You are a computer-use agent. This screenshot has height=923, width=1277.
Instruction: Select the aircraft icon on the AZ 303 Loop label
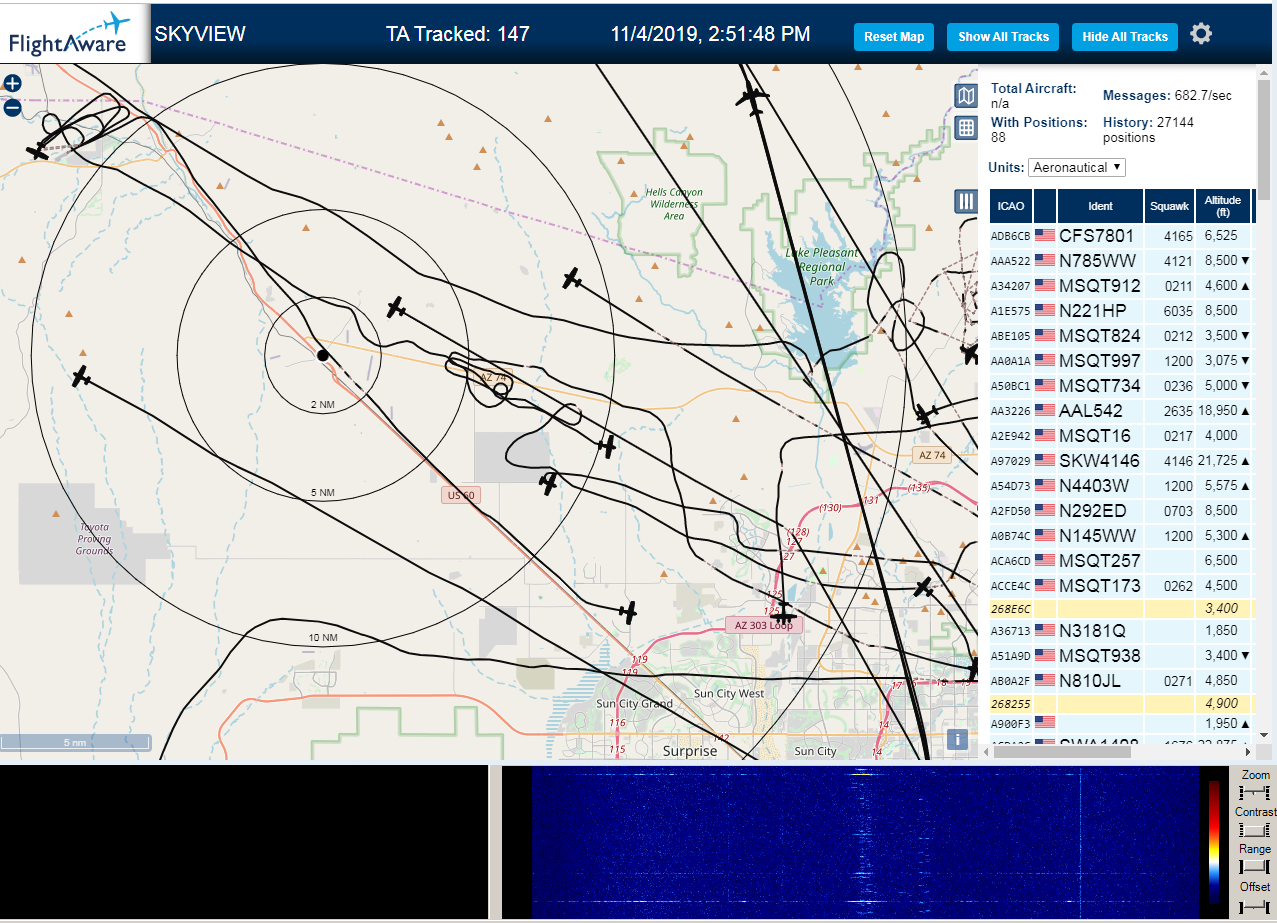[x=783, y=612]
